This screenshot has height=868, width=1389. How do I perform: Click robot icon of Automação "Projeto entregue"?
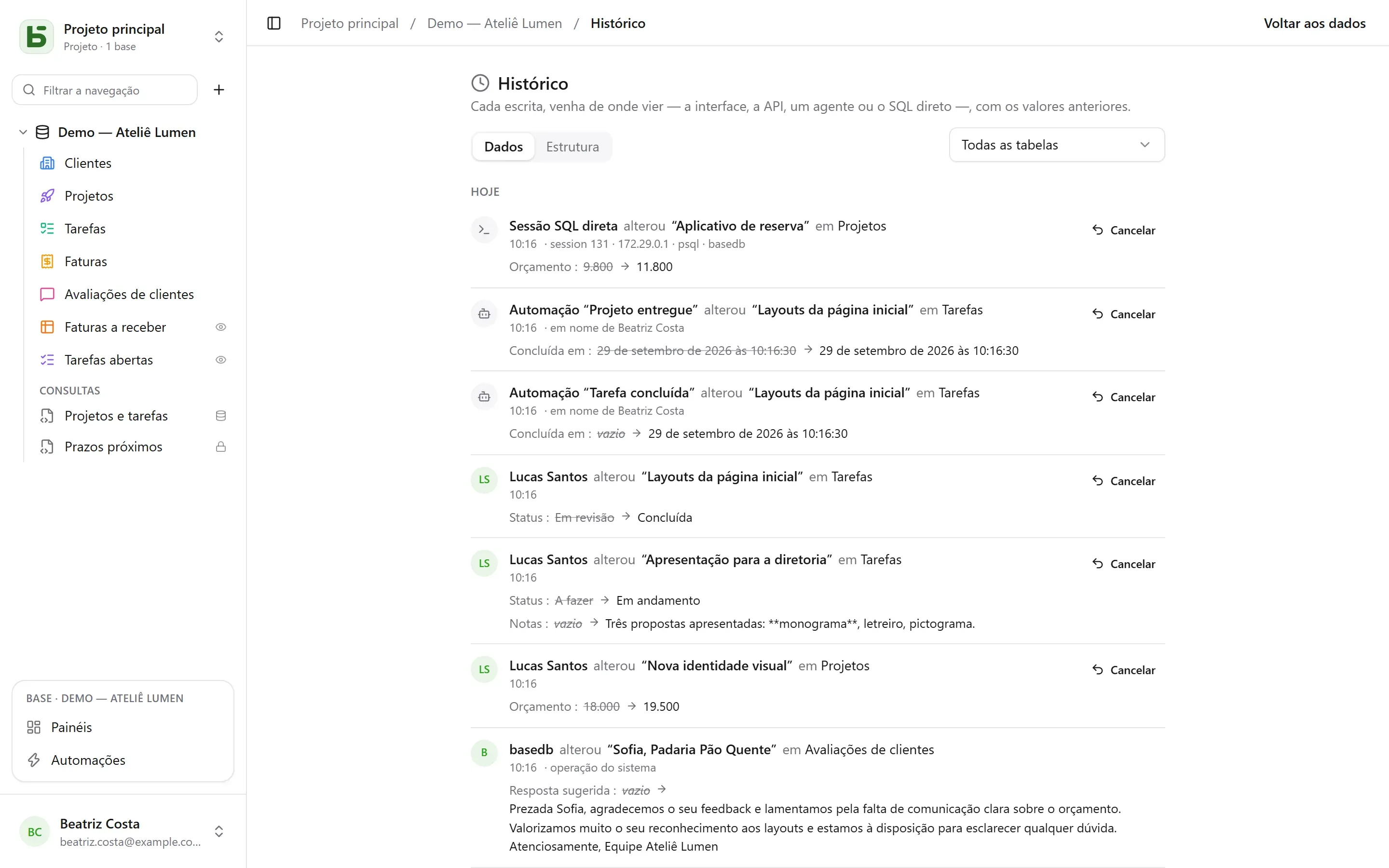pos(484,314)
